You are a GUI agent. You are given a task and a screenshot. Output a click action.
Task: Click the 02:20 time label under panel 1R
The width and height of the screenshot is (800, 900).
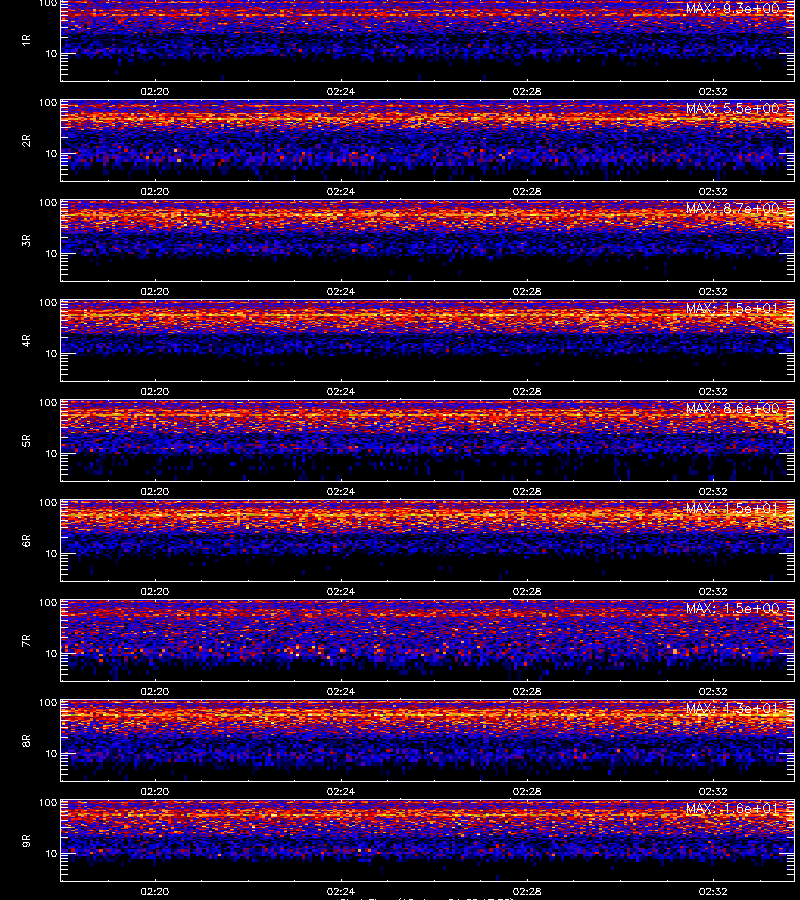pyautogui.click(x=155, y=91)
